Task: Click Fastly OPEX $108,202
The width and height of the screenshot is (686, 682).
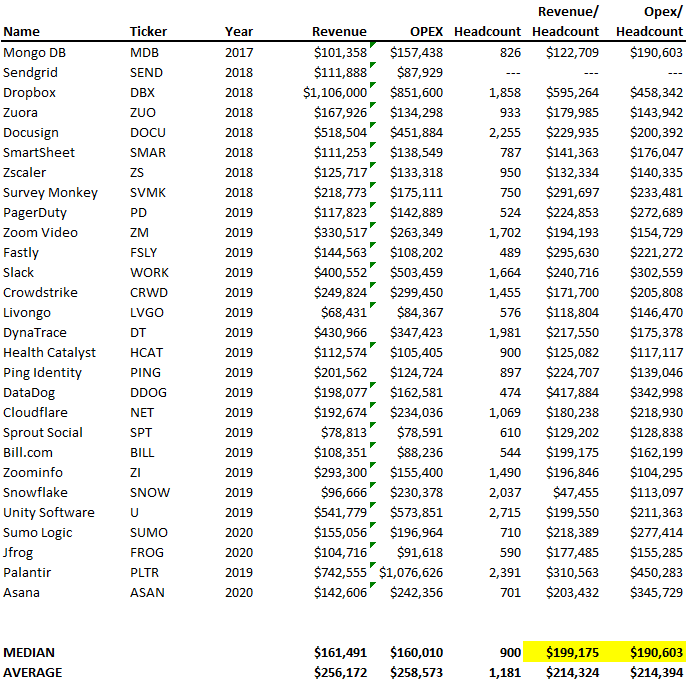Action: tap(416, 253)
